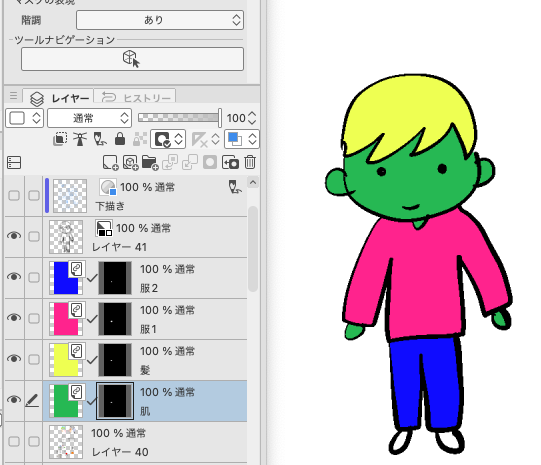Select the 髪 layer mask thumbnail
The height and width of the screenshot is (465, 541).
pos(115,360)
